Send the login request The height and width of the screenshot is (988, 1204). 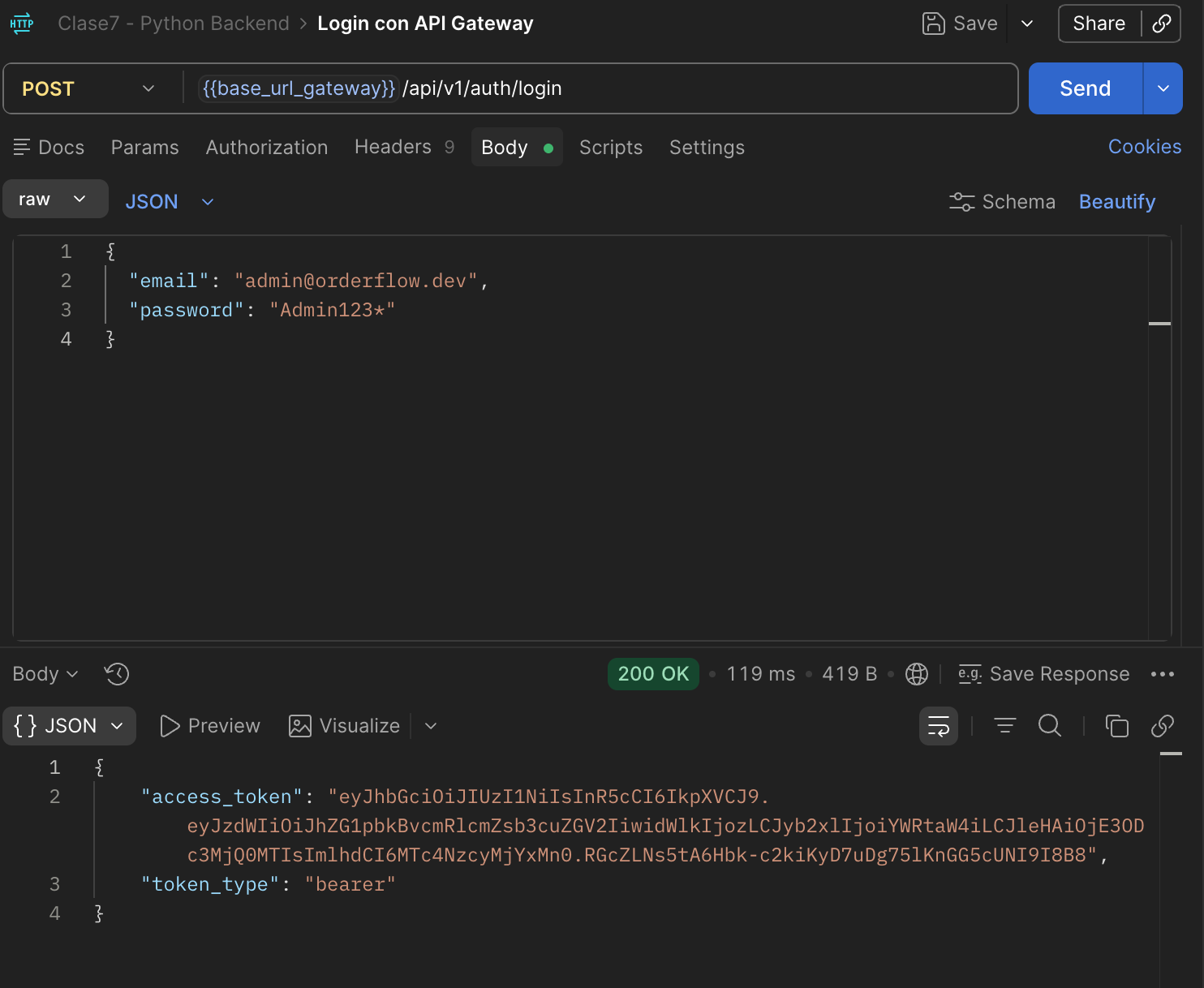point(1086,88)
